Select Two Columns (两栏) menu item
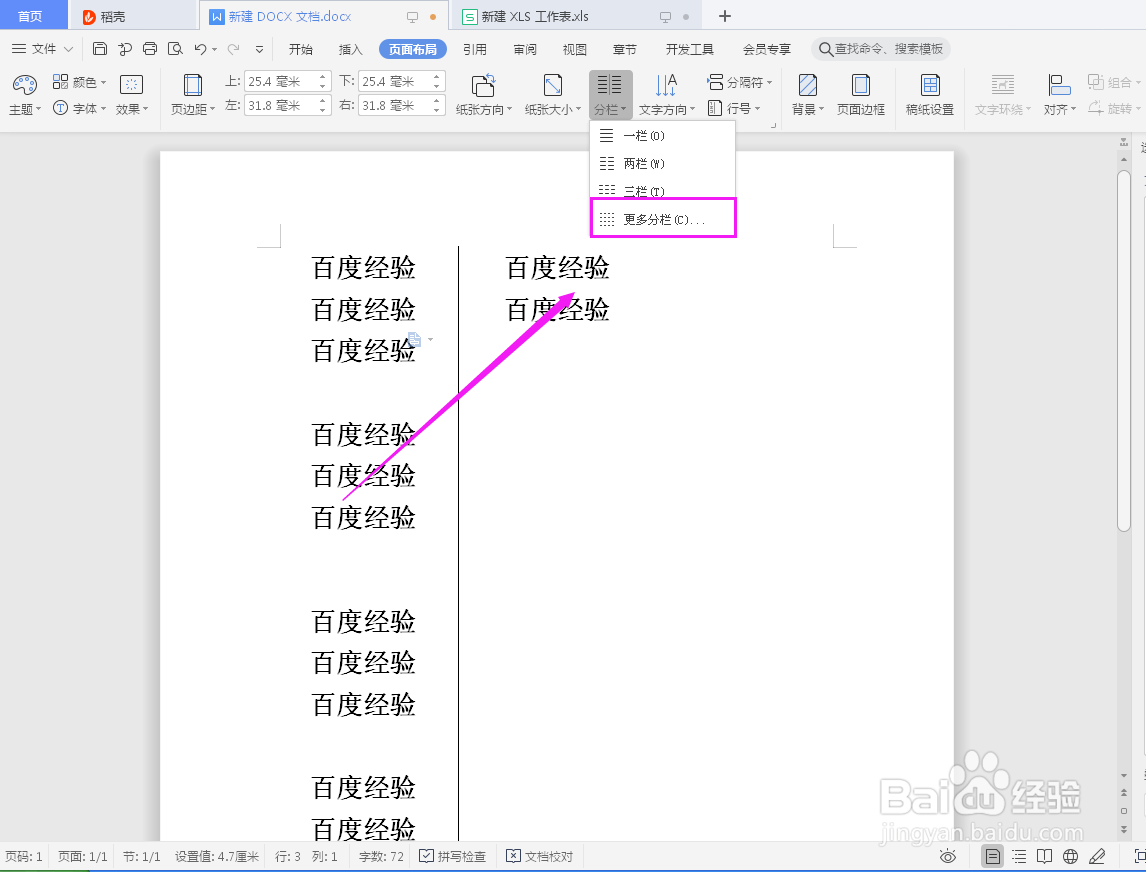 (662, 164)
